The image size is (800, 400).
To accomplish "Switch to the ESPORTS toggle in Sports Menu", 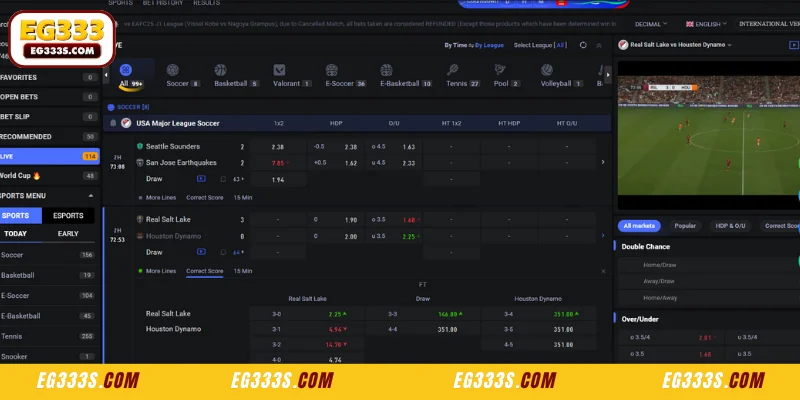I will 68,215.
